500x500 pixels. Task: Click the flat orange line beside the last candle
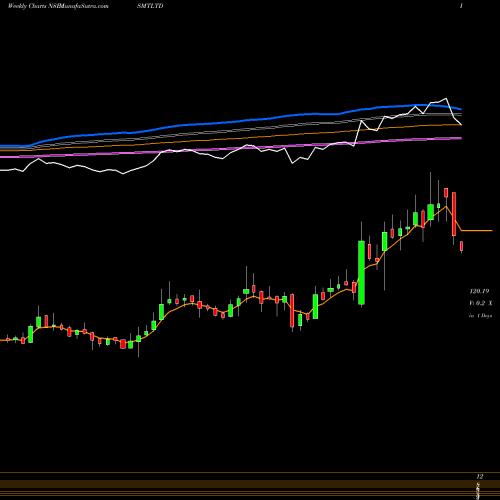pyautogui.click(x=477, y=230)
